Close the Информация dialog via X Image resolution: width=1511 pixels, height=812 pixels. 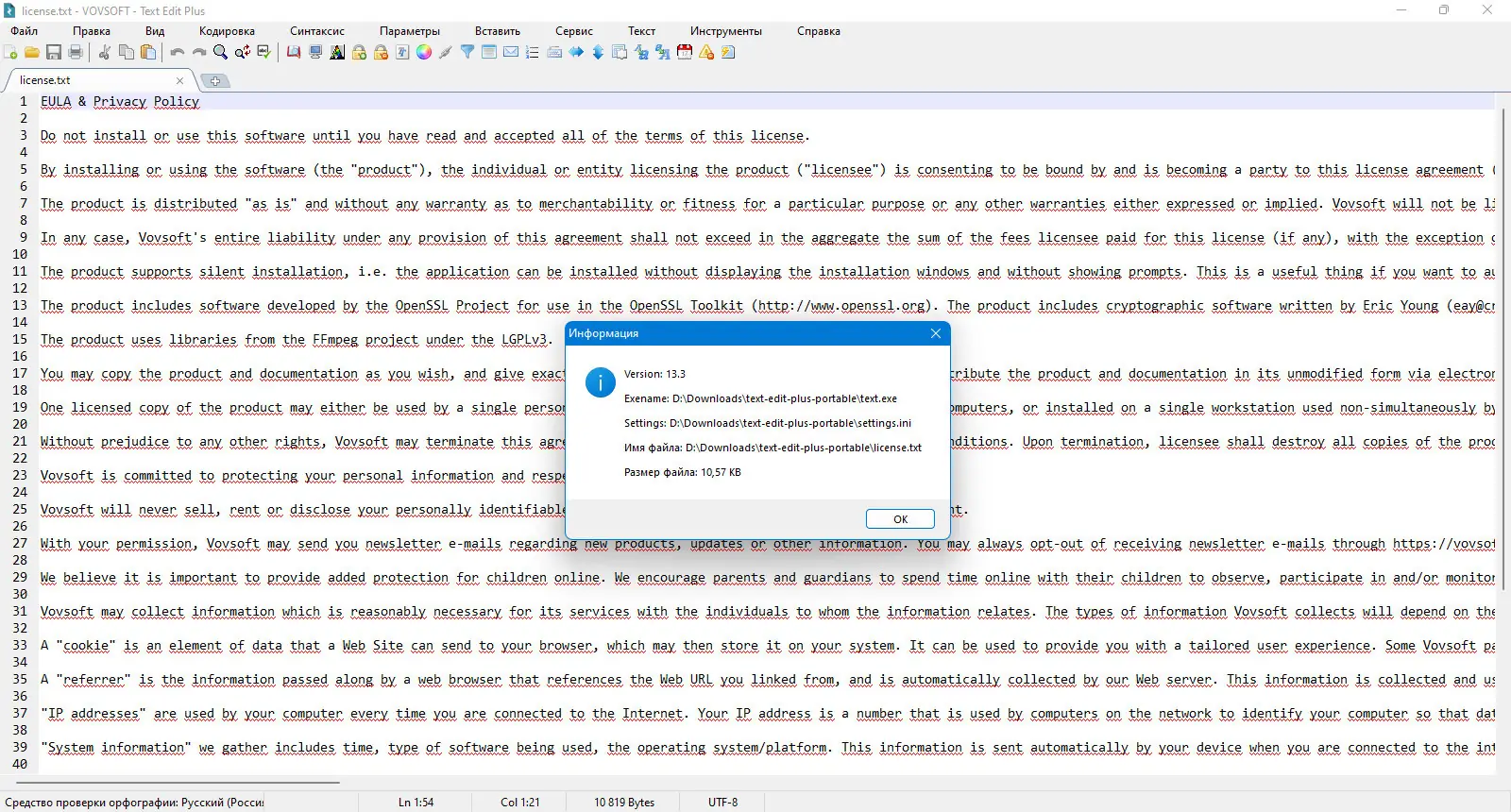[936, 333]
